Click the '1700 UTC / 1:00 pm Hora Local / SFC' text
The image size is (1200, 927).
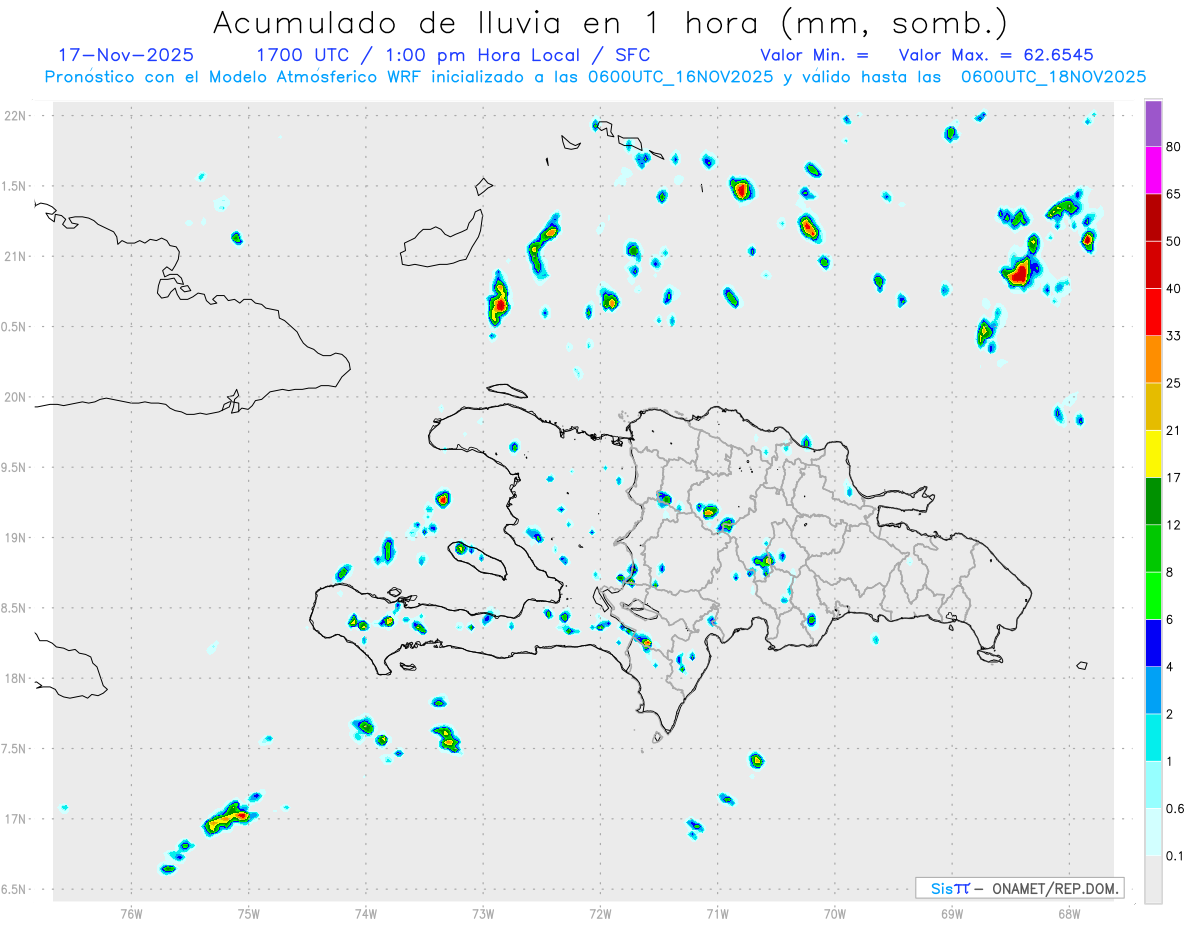(x=452, y=55)
